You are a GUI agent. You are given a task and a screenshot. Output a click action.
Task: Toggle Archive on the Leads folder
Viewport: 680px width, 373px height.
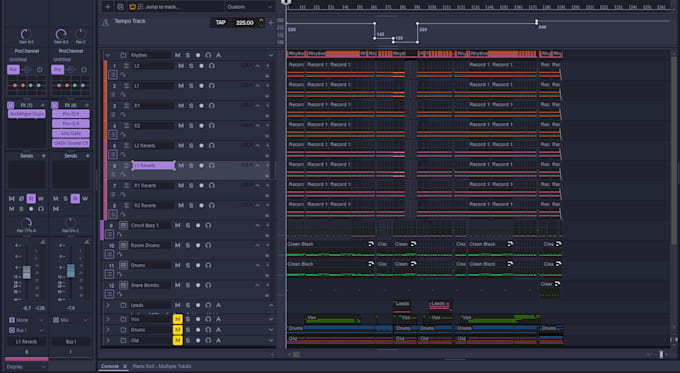coord(218,305)
